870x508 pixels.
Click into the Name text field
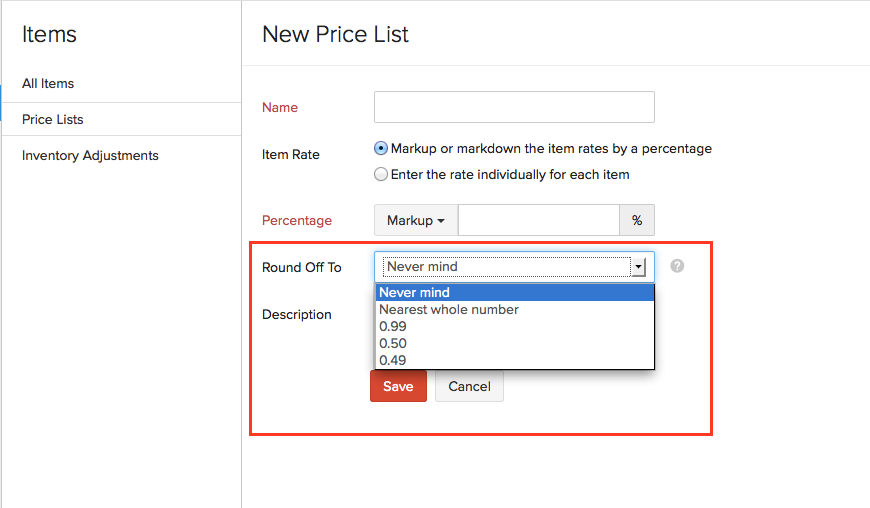tap(514, 107)
